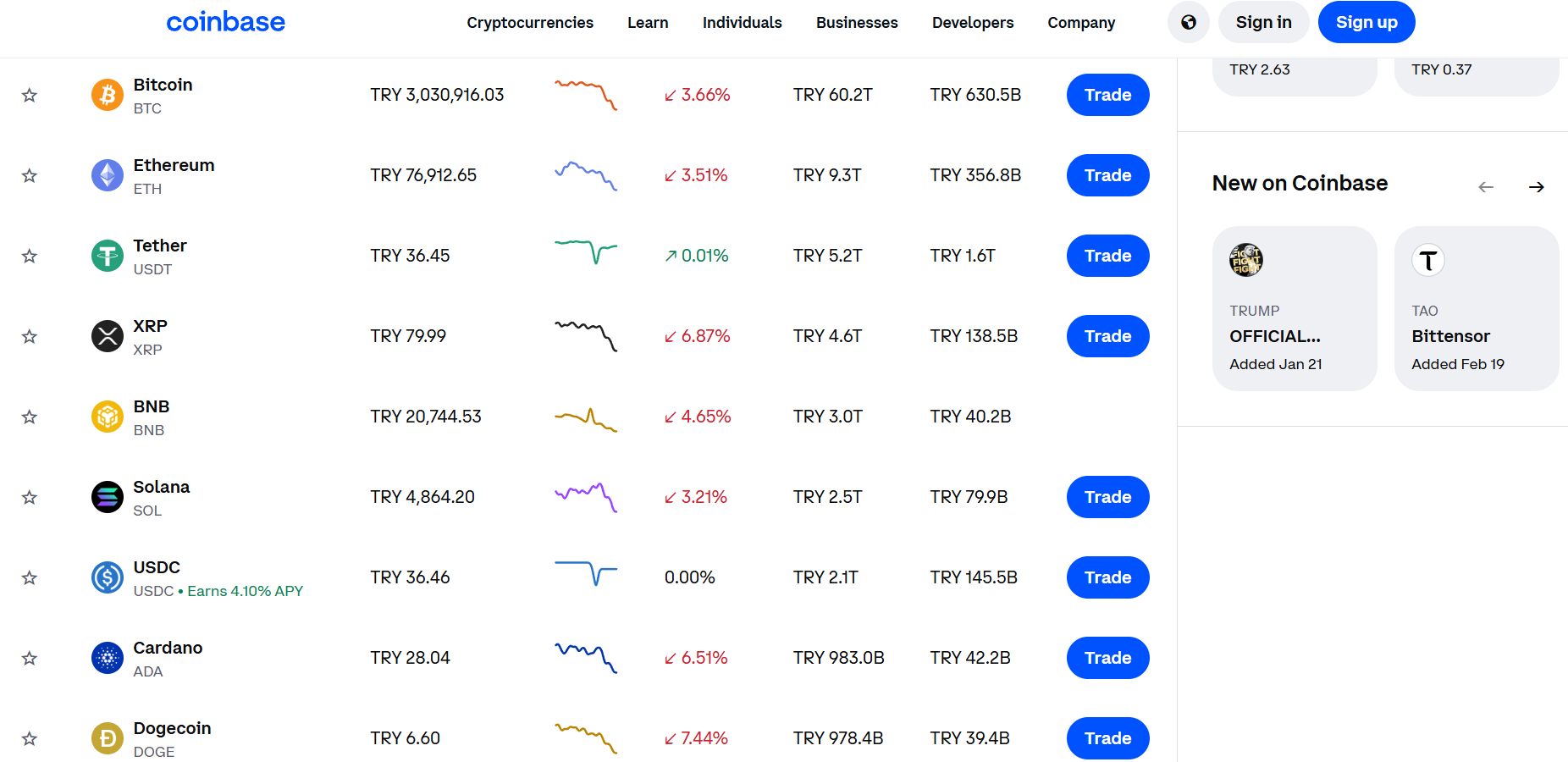
Task: View Bitcoin price sparkline chart
Action: 586,95
